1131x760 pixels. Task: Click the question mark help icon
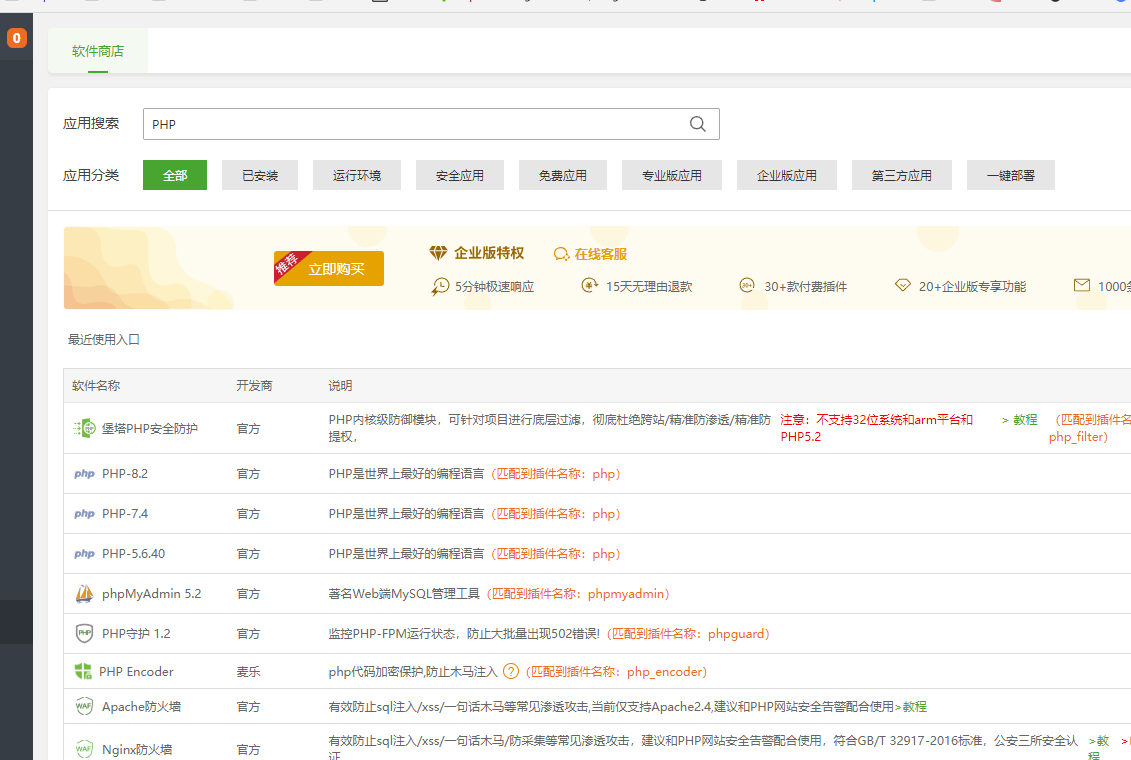tap(511, 672)
